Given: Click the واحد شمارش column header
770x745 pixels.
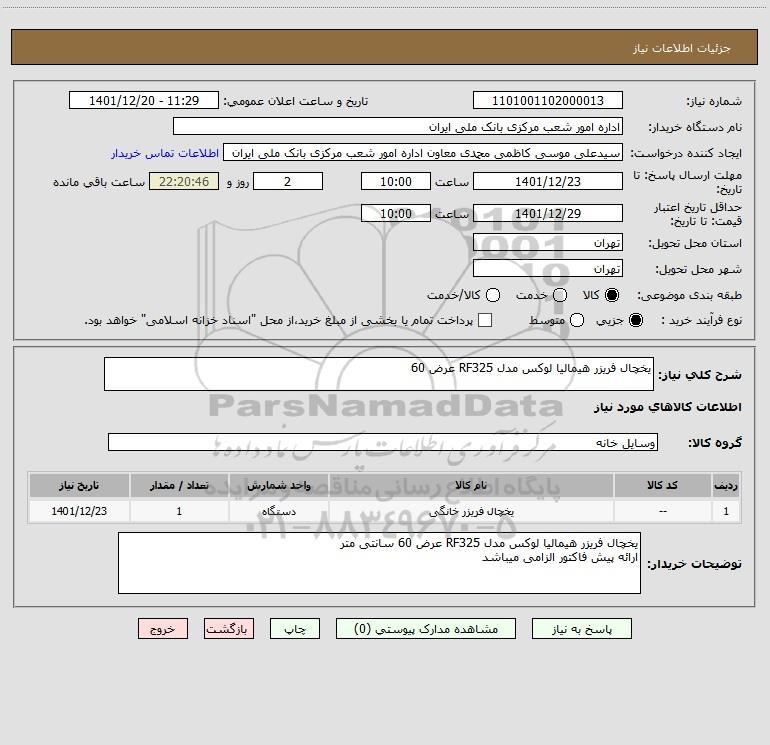Looking at the screenshot, I should (x=278, y=485).
